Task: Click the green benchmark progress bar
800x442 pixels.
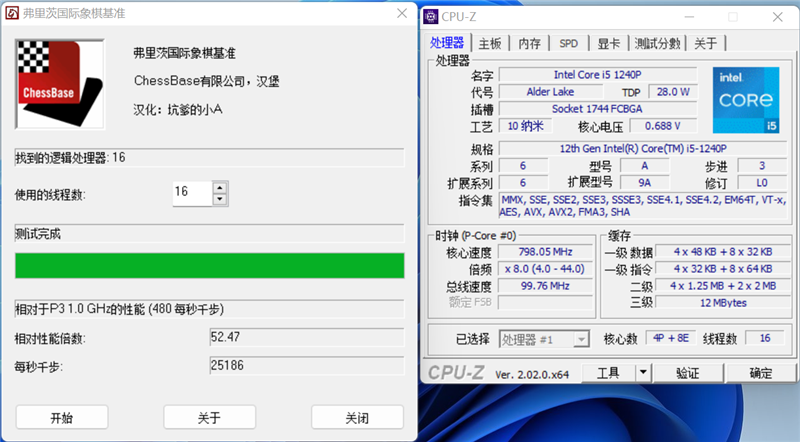Action: (209, 265)
